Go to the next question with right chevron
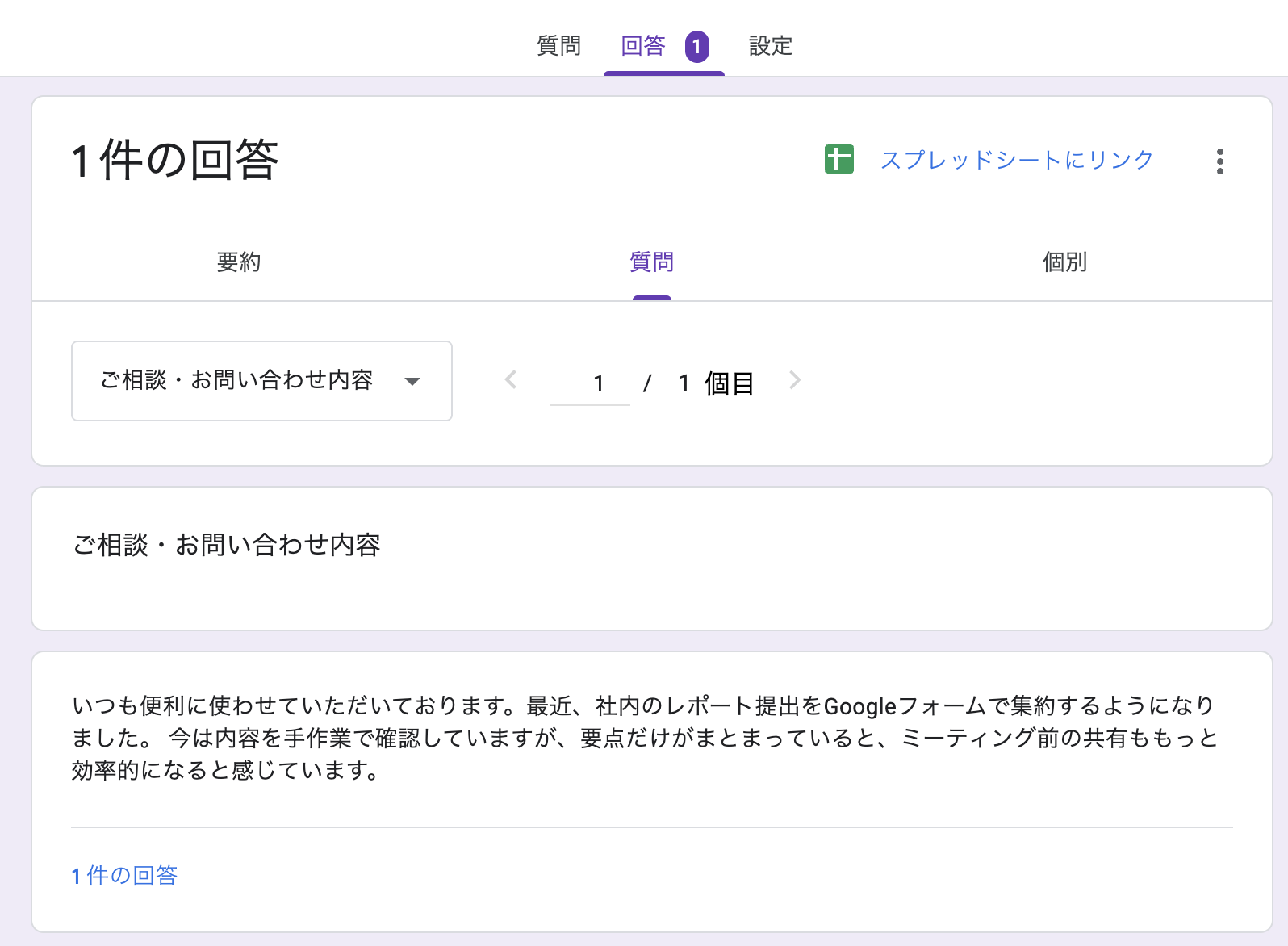Image resolution: width=1288 pixels, height=946 pixels. click(x=795, y=379)
